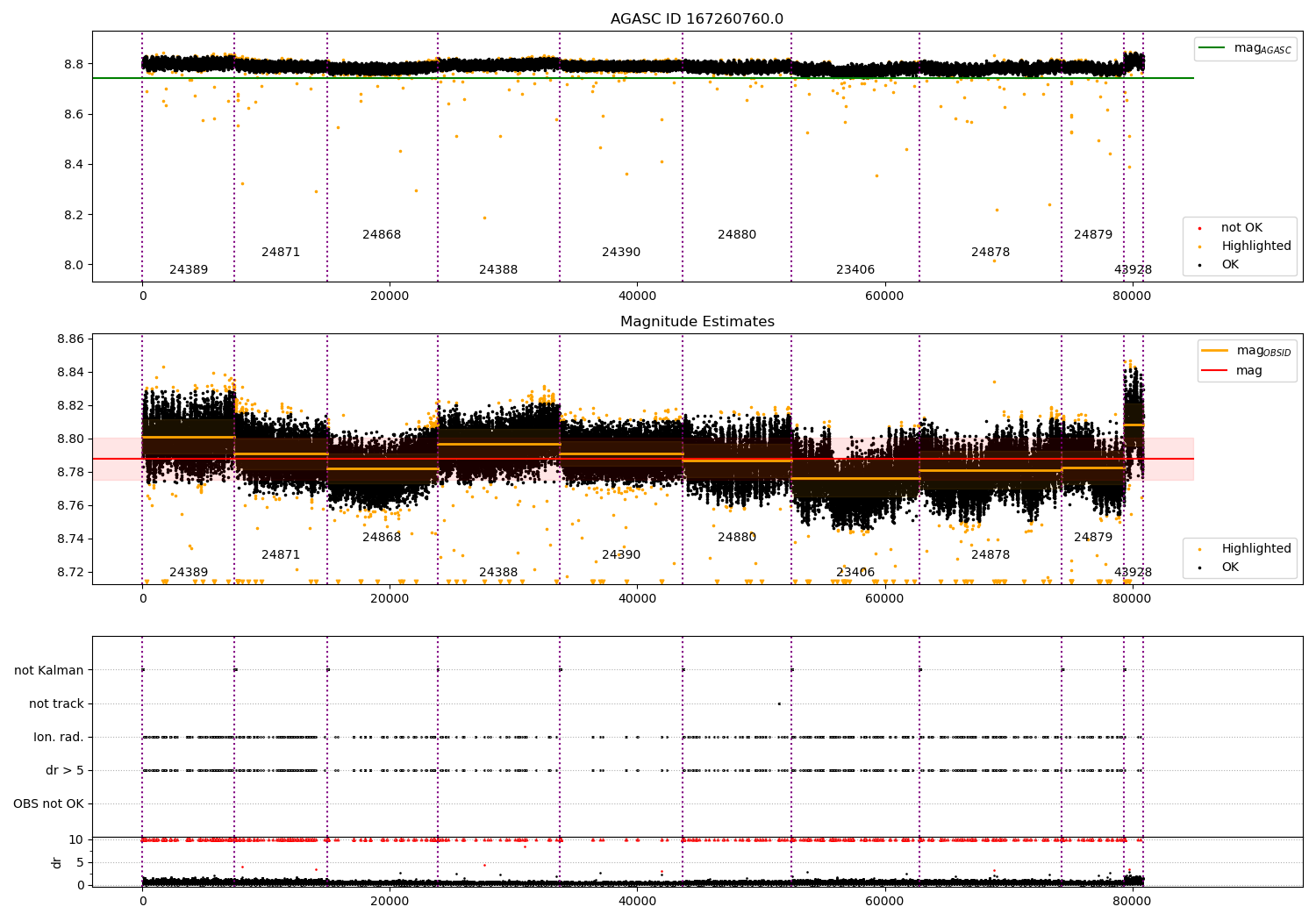The width and height of the screenshot is (1316, 921).
Task: Click the 8.78 y-axis tick label
Action: pyautogui.click(x=70, y=472)
